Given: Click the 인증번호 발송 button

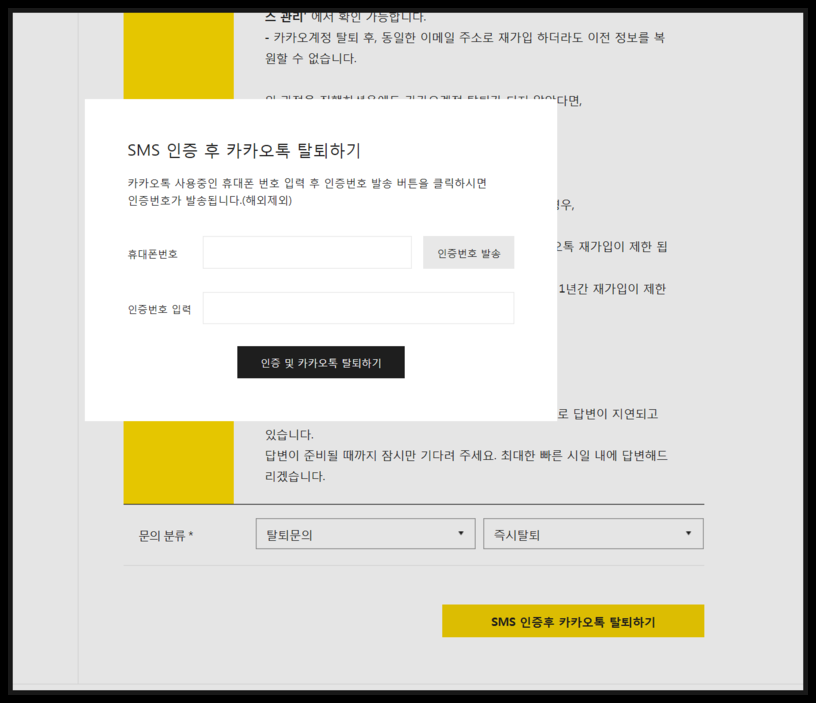Looking at the screenshot, I should [468, 252].
